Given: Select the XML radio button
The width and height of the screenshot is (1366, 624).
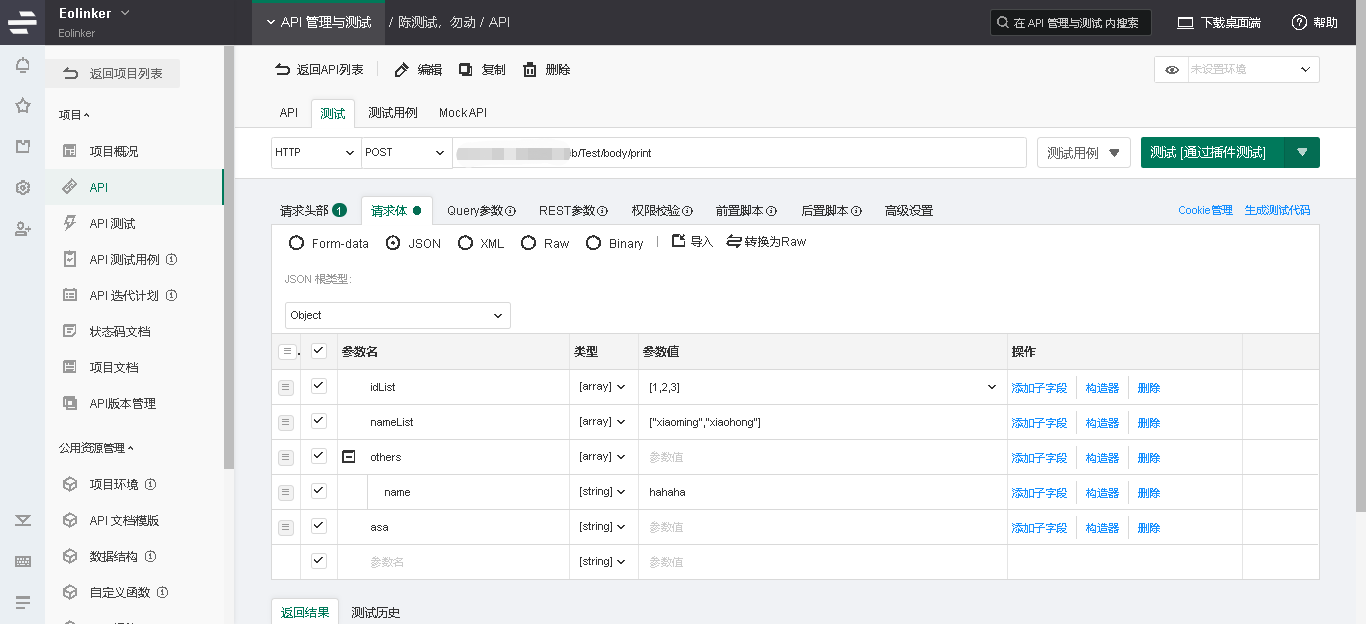Looking at the screenshot, I should coord(465,243).
